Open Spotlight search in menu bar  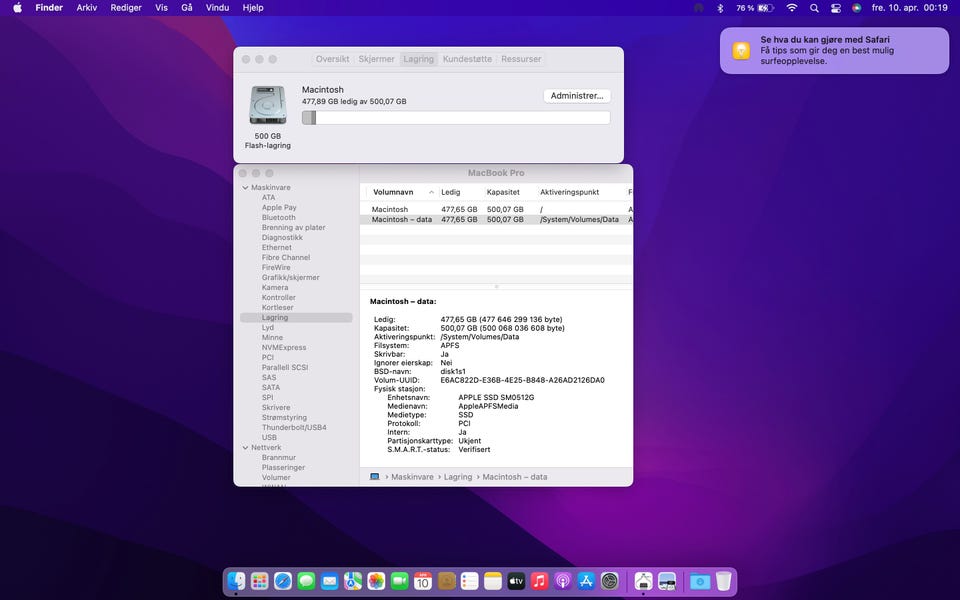click(x=814, y=8)
